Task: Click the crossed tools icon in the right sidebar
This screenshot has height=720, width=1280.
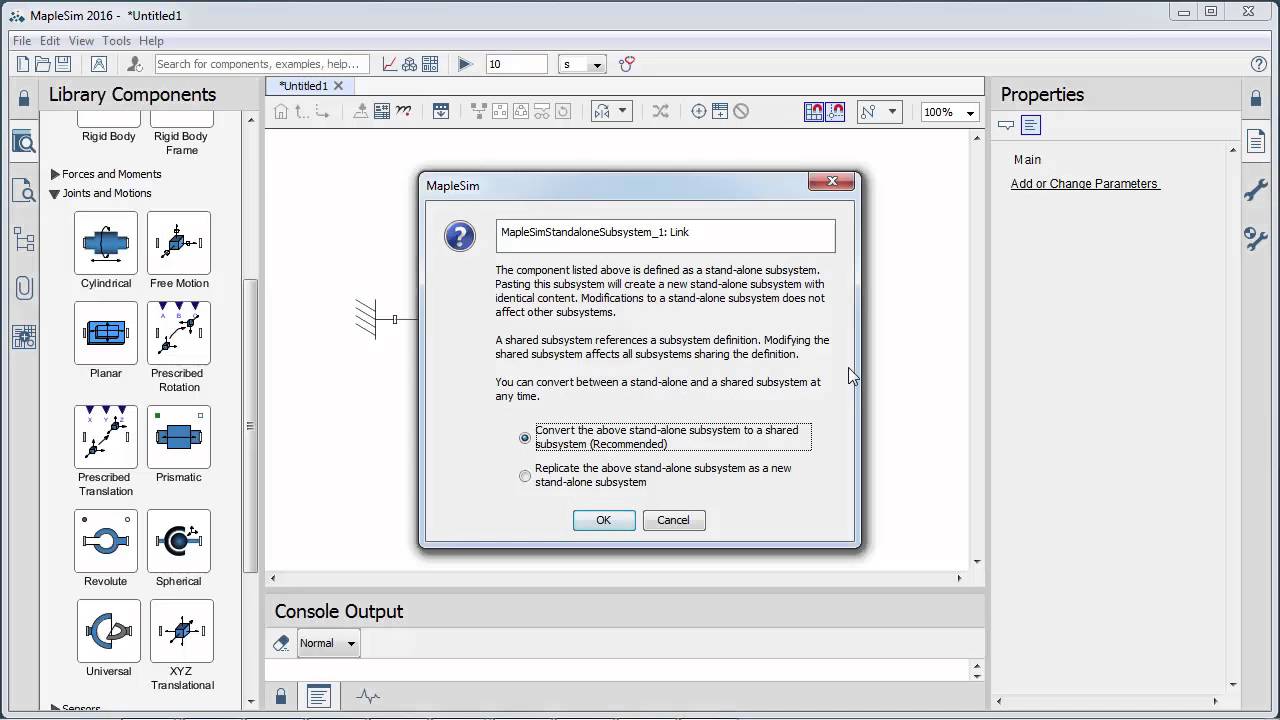Action: 1256,238
